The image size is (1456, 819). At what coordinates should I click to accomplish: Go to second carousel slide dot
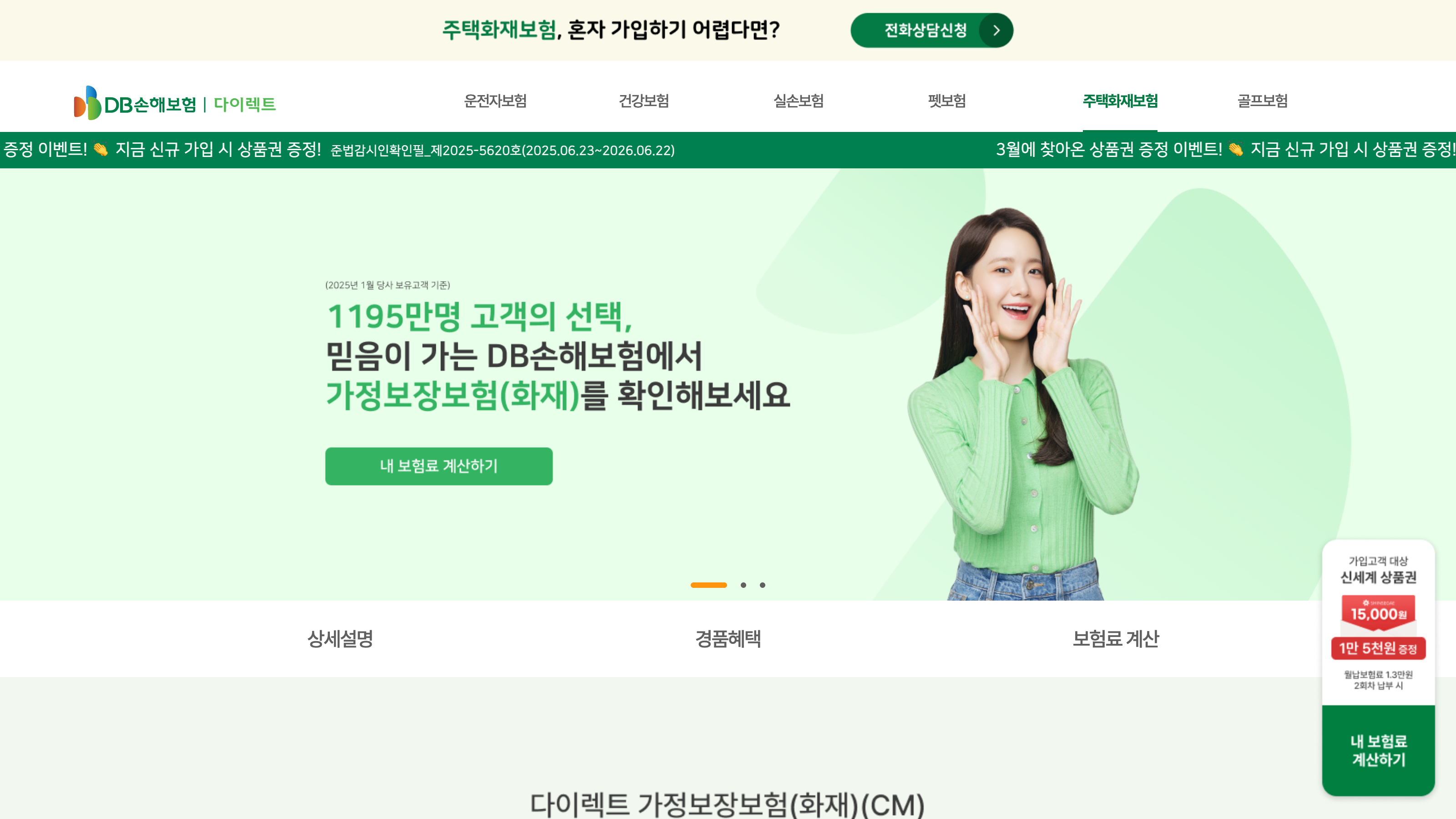tap(743, 585)
